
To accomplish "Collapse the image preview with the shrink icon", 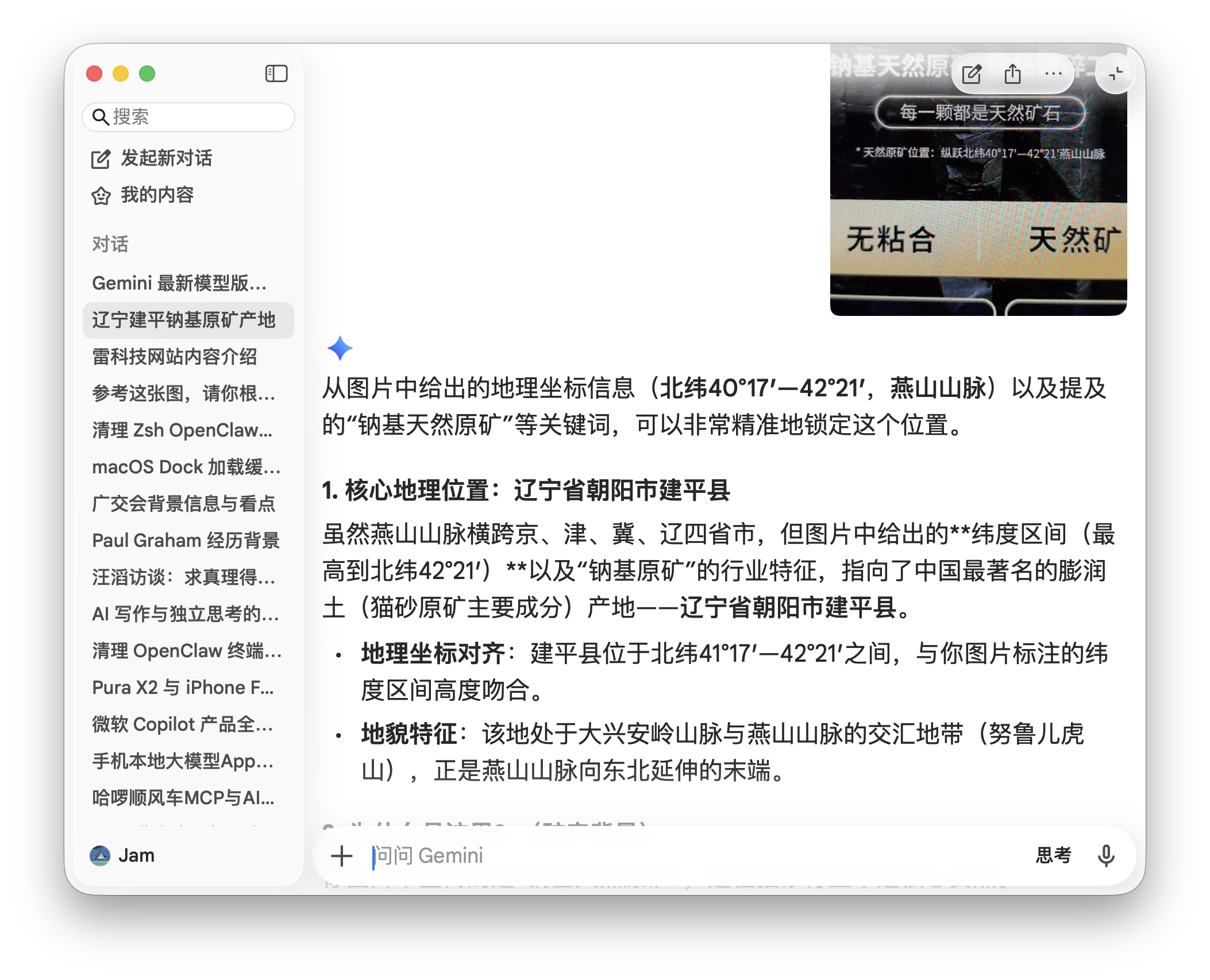I will 1115,74.
